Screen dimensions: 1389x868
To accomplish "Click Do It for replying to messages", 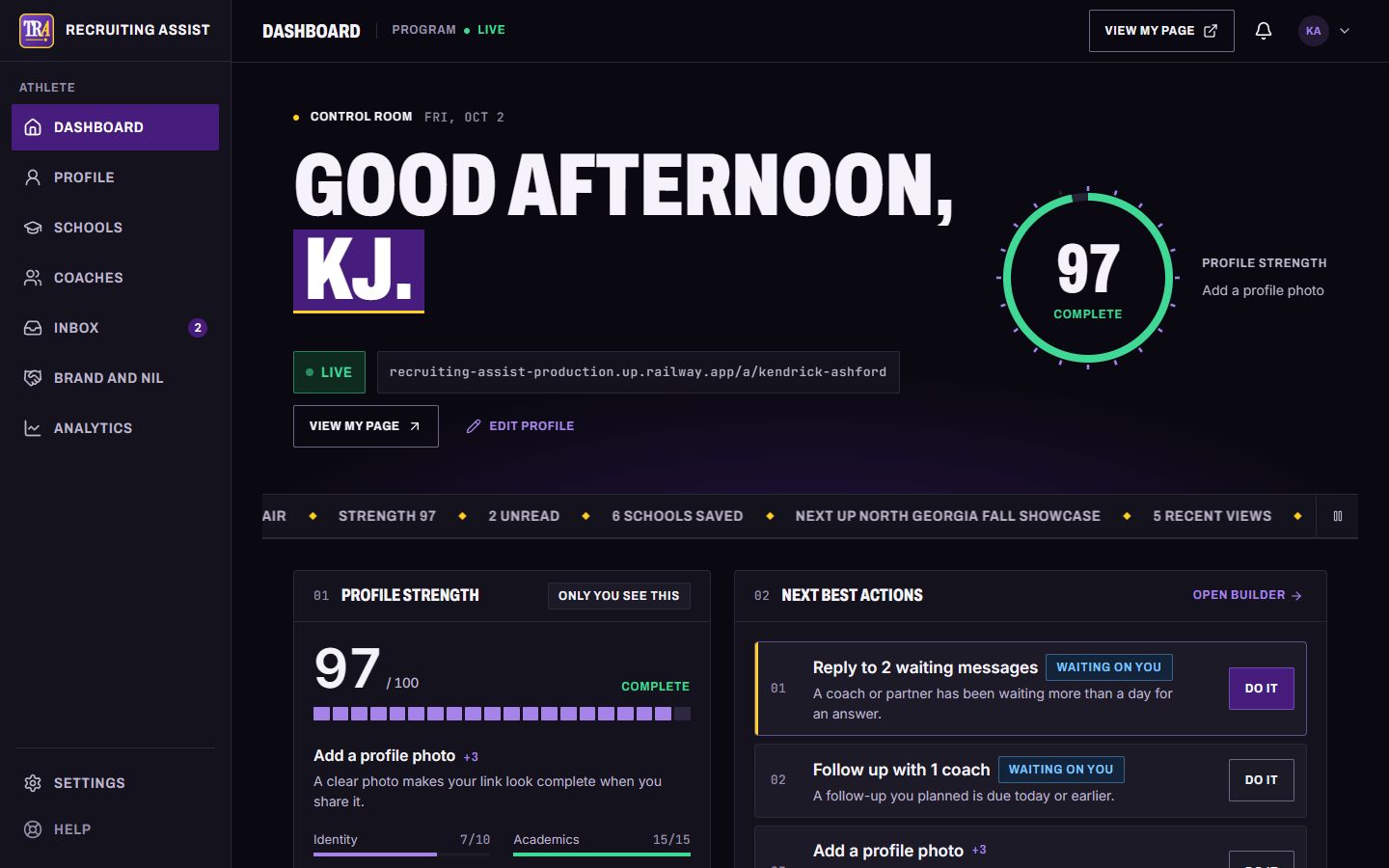I will [x=1262, y=689].
